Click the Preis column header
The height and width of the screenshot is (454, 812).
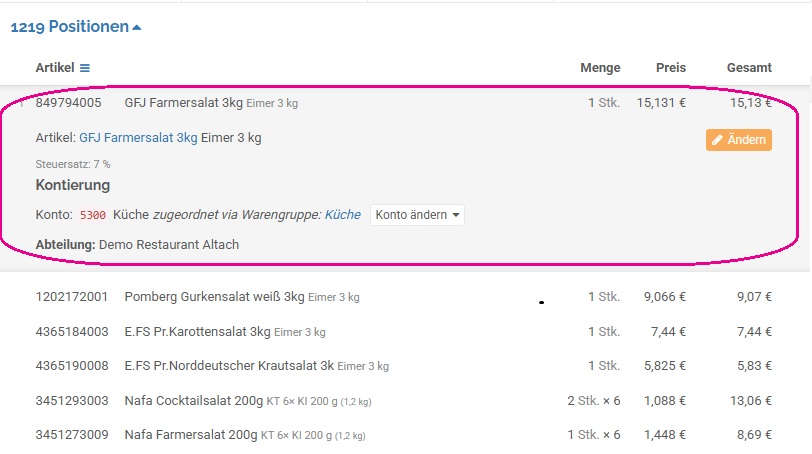tap(671, 68)
